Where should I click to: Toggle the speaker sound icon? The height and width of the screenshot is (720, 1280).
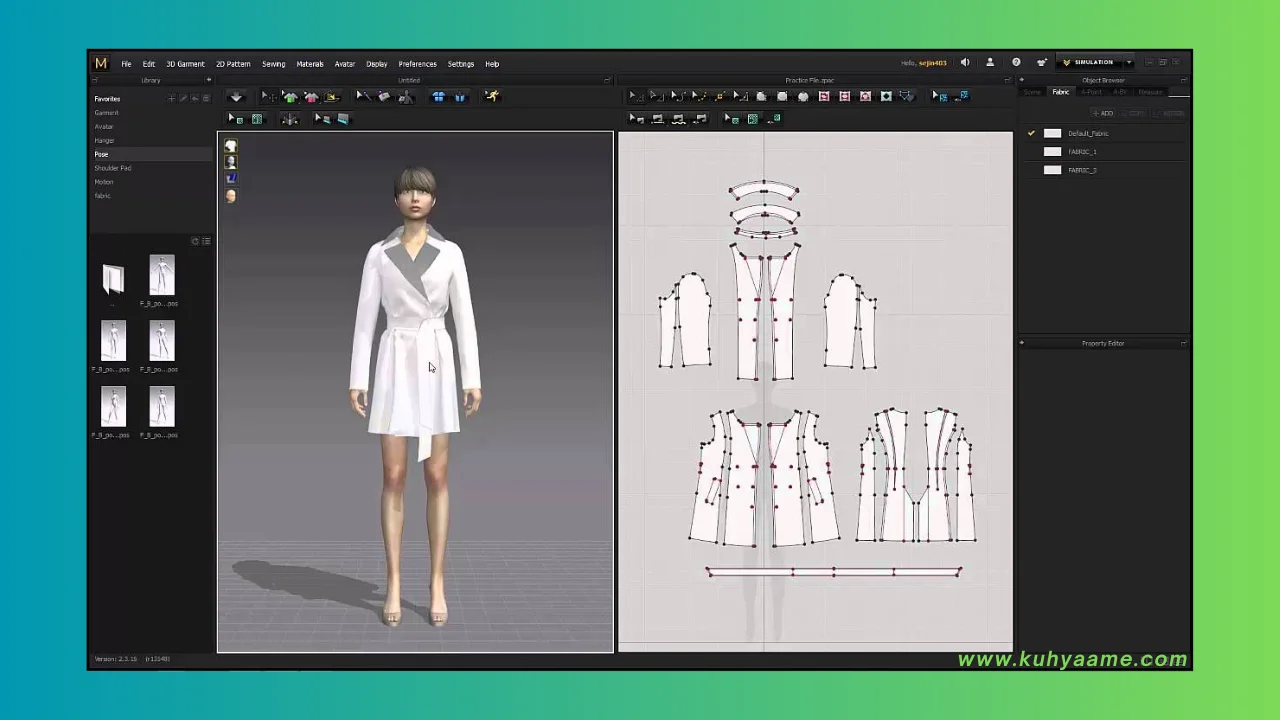965,63
